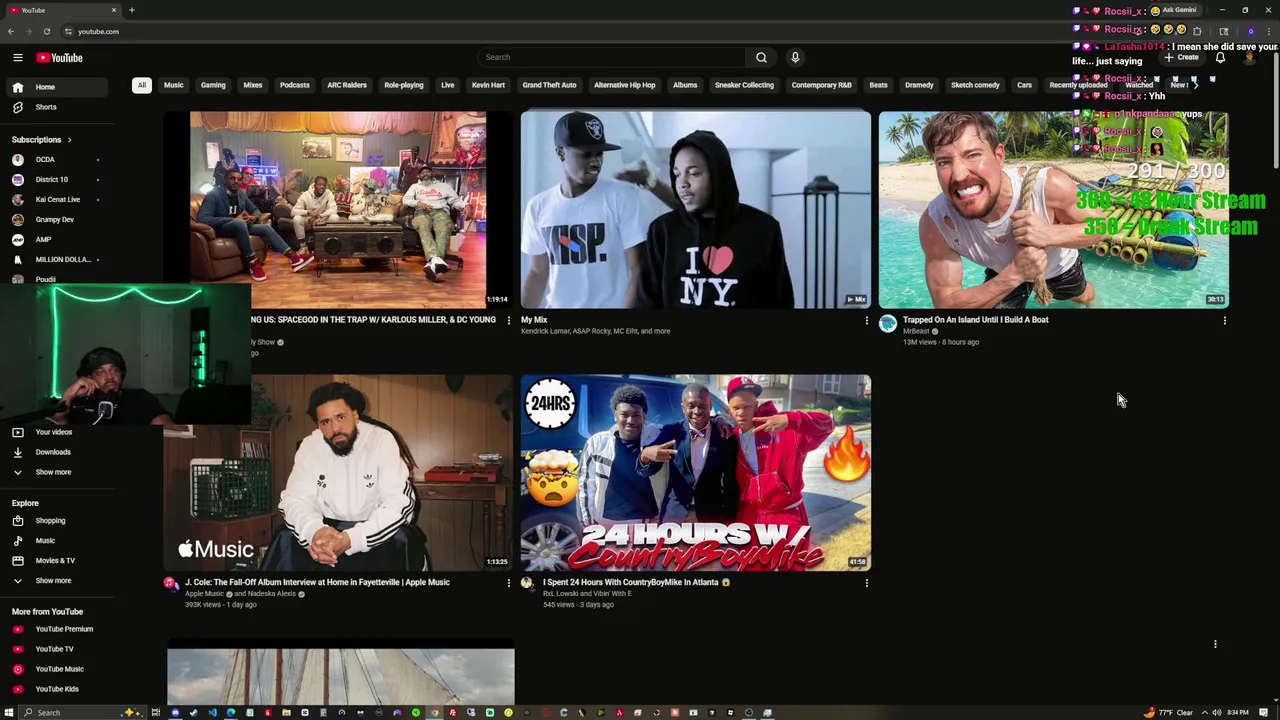Viewport: 1280px width, 720px height.
Task: Select the Mixes filter chip
Action: [253, 85]
